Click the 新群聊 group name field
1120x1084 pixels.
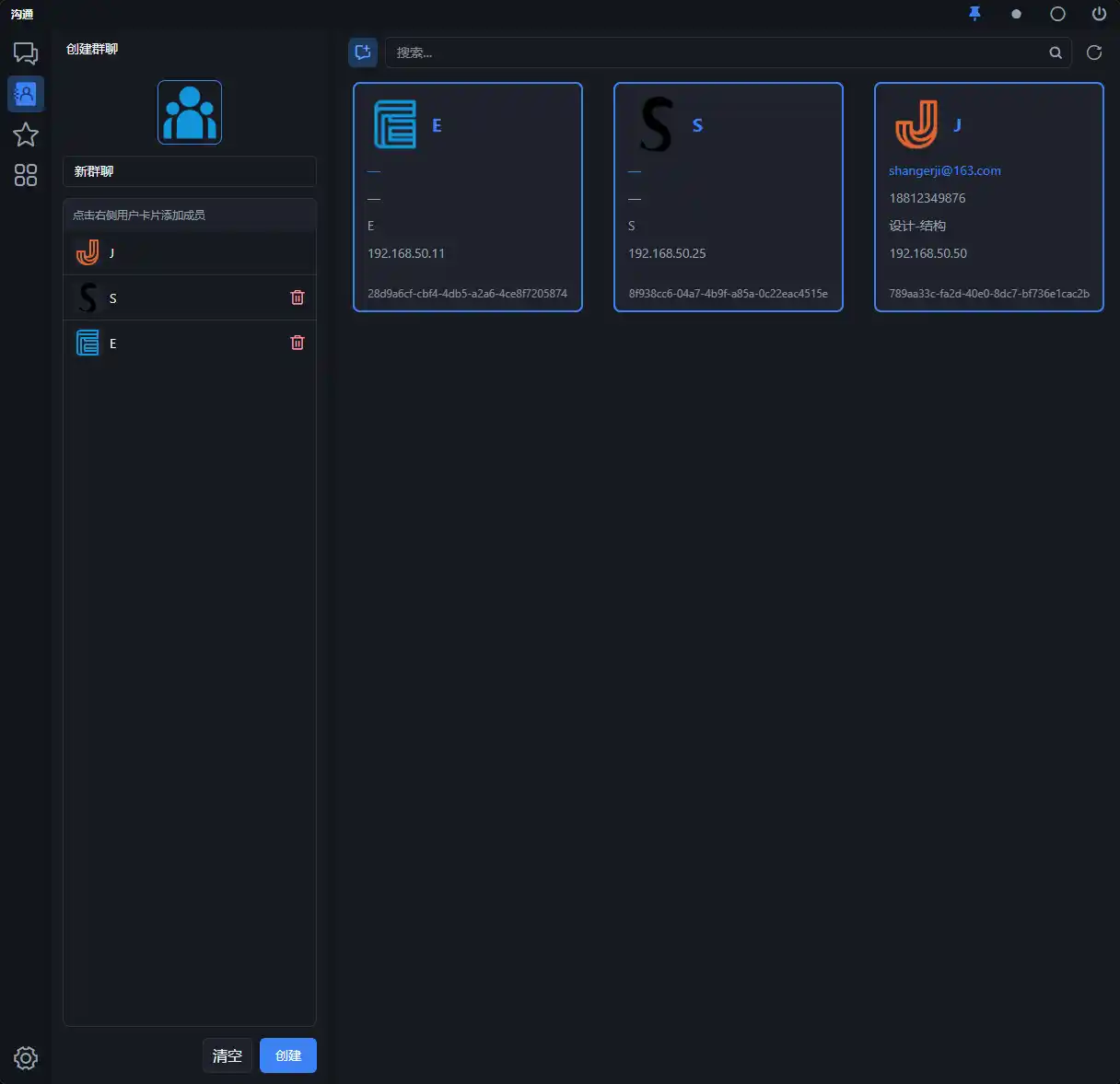tap(190, 171)
